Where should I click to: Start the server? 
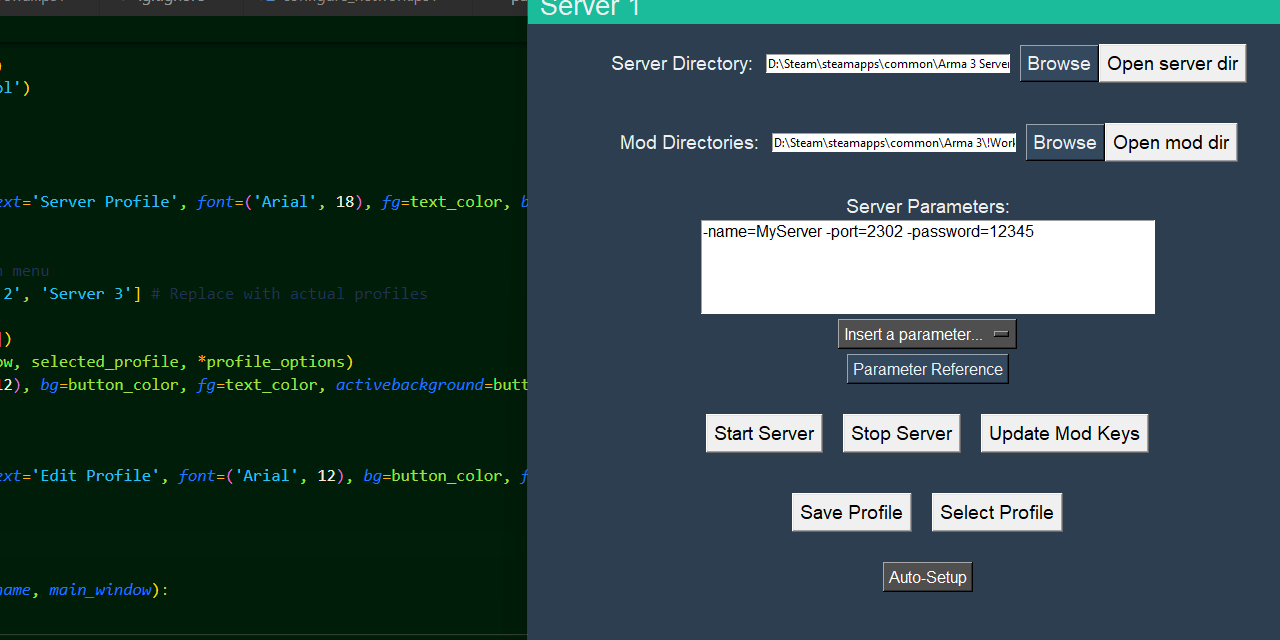tap(763, 433)
